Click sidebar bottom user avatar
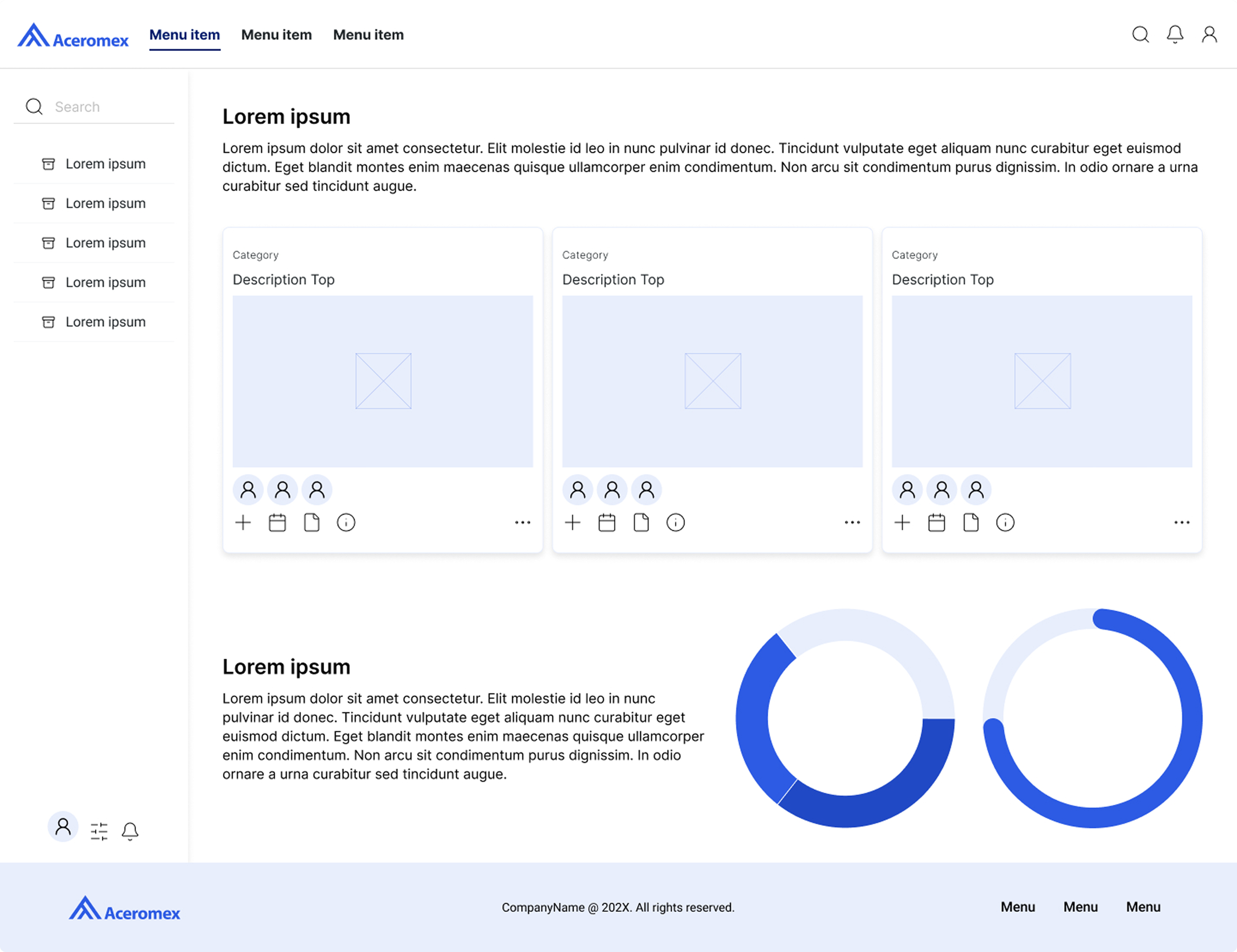 tap(63, 827)
